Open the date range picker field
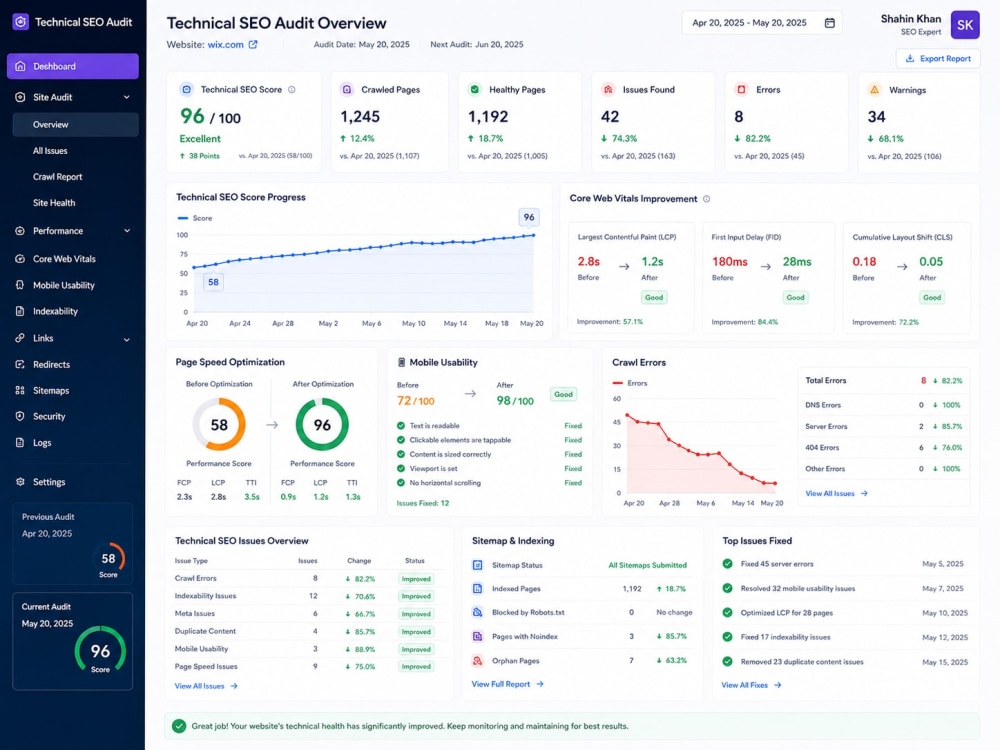1000x750 pixels. [761, 23]
